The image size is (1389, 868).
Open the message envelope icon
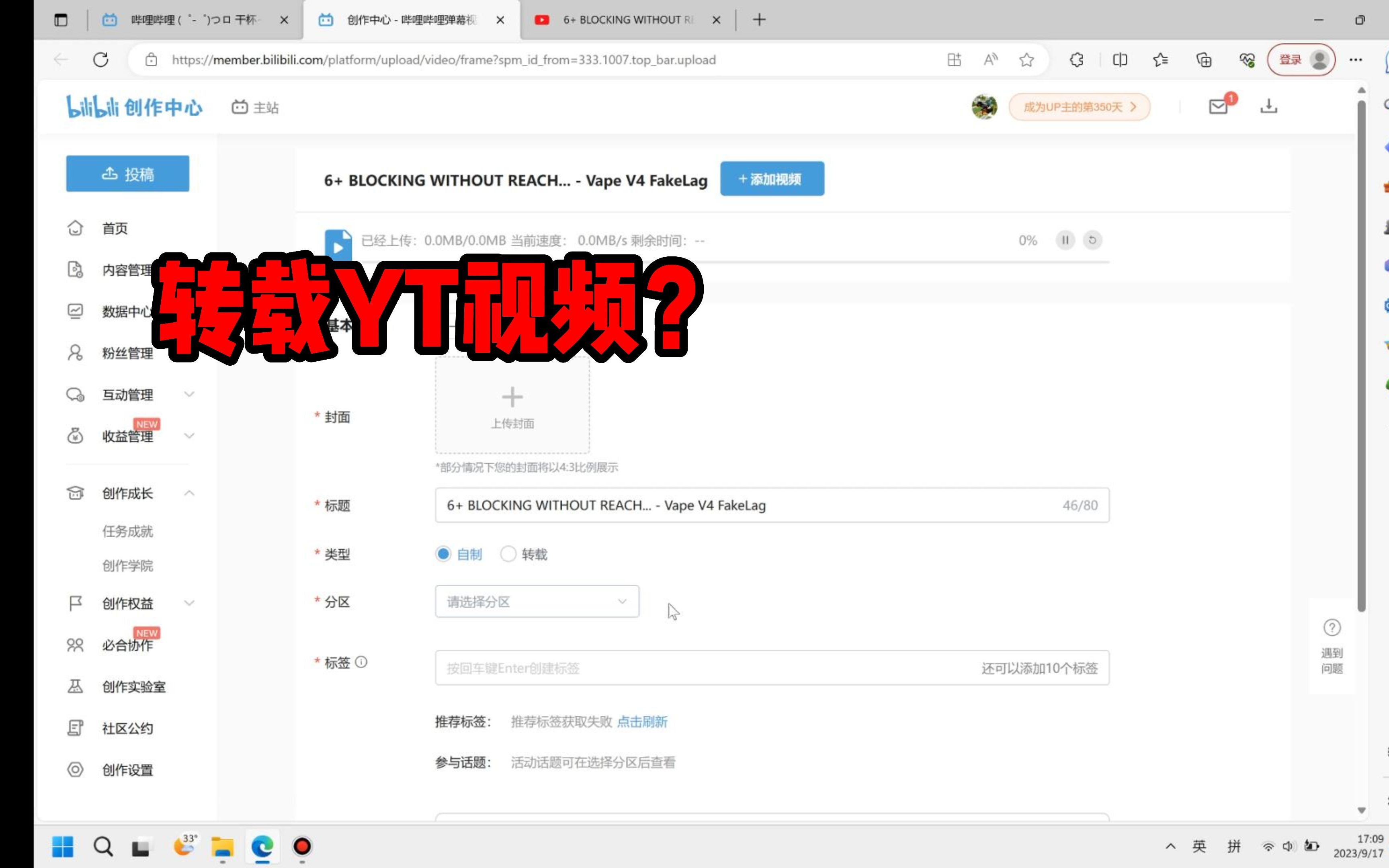click(x=1218, y=106)
